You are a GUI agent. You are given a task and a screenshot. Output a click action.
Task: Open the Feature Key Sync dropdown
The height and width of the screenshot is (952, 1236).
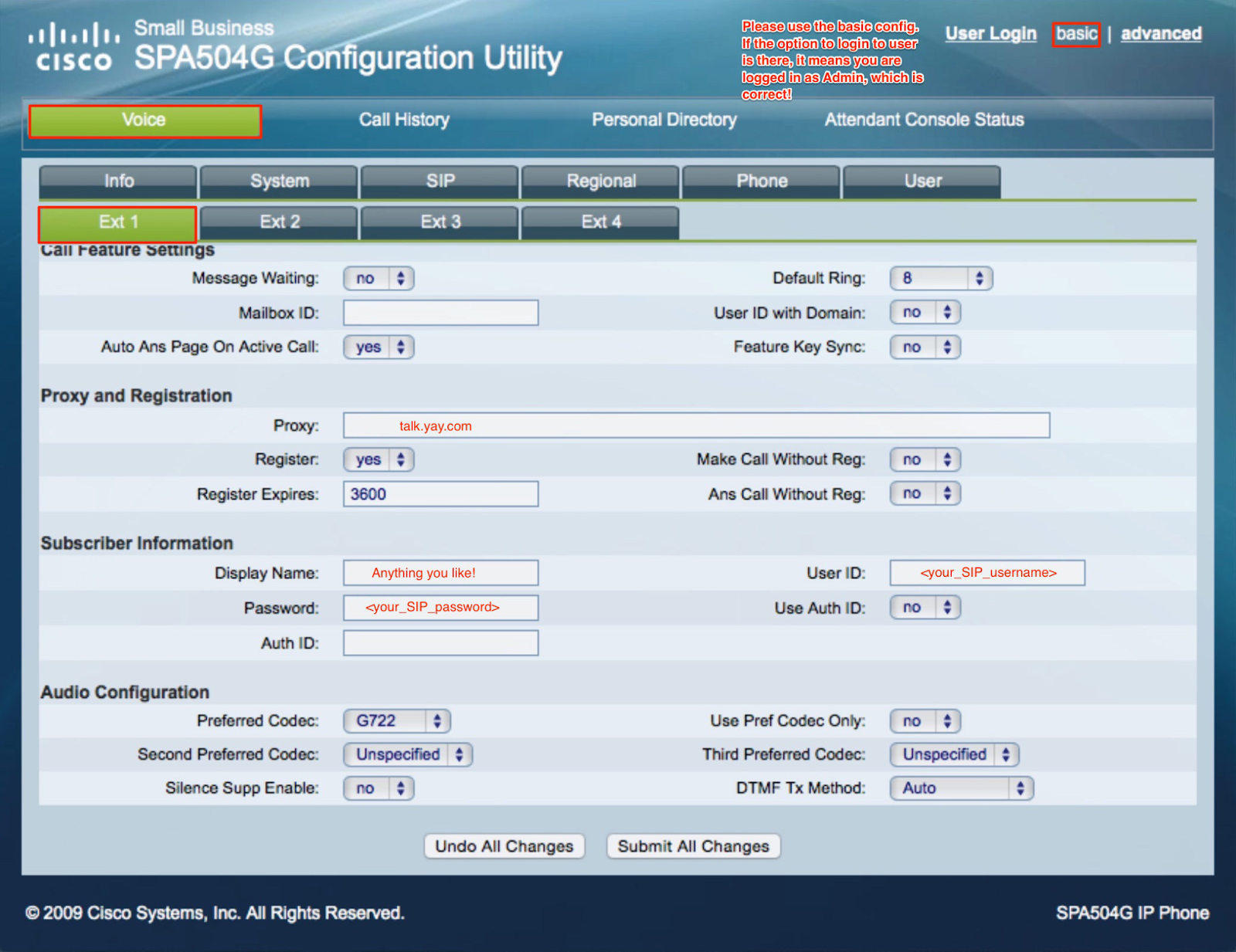(925, 347)
